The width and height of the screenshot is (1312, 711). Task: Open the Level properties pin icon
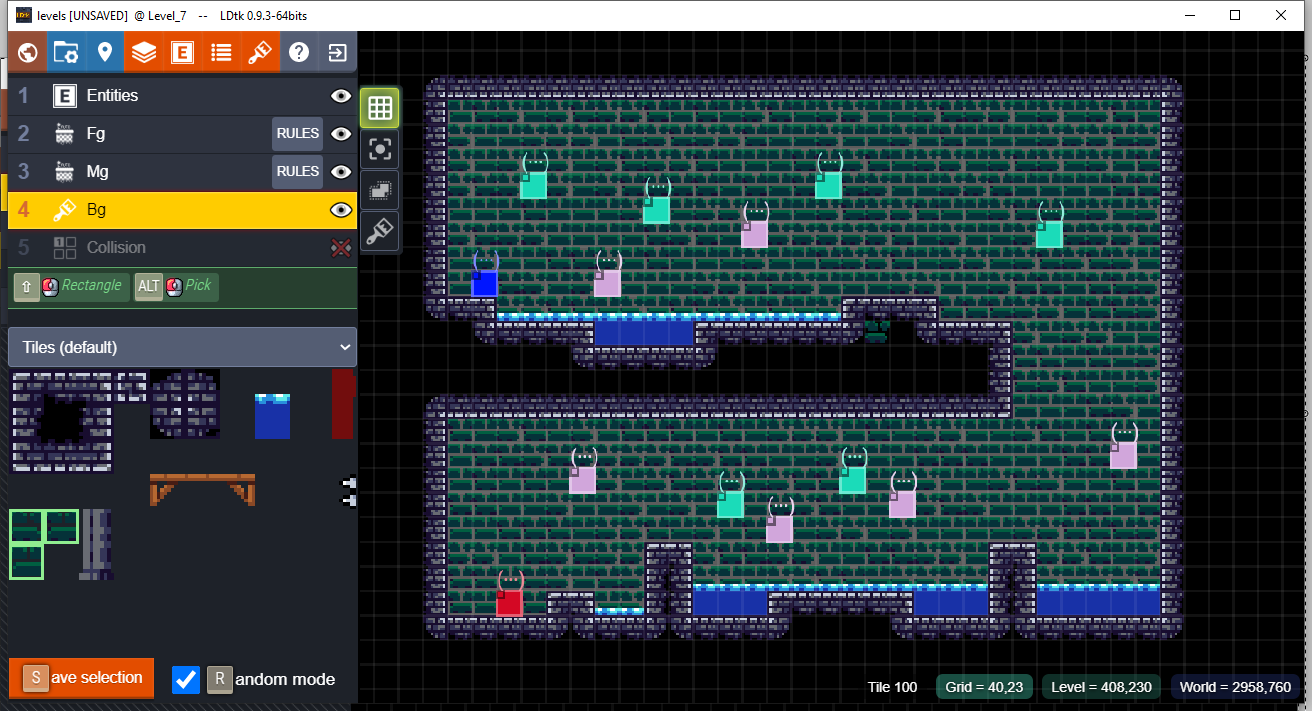[105, 52]
